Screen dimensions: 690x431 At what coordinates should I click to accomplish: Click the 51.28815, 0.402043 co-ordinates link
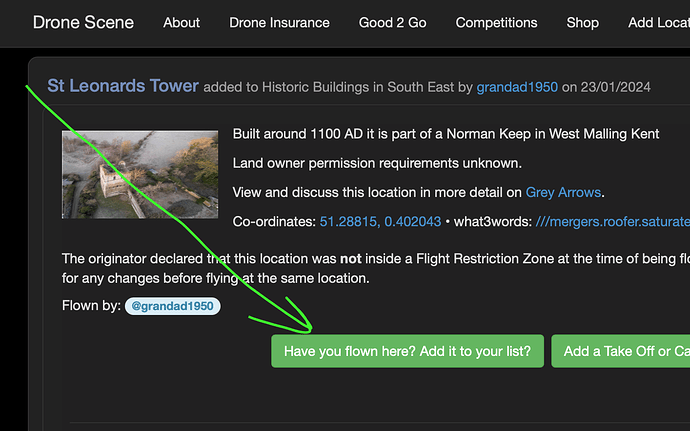click(x=380, y=221)
